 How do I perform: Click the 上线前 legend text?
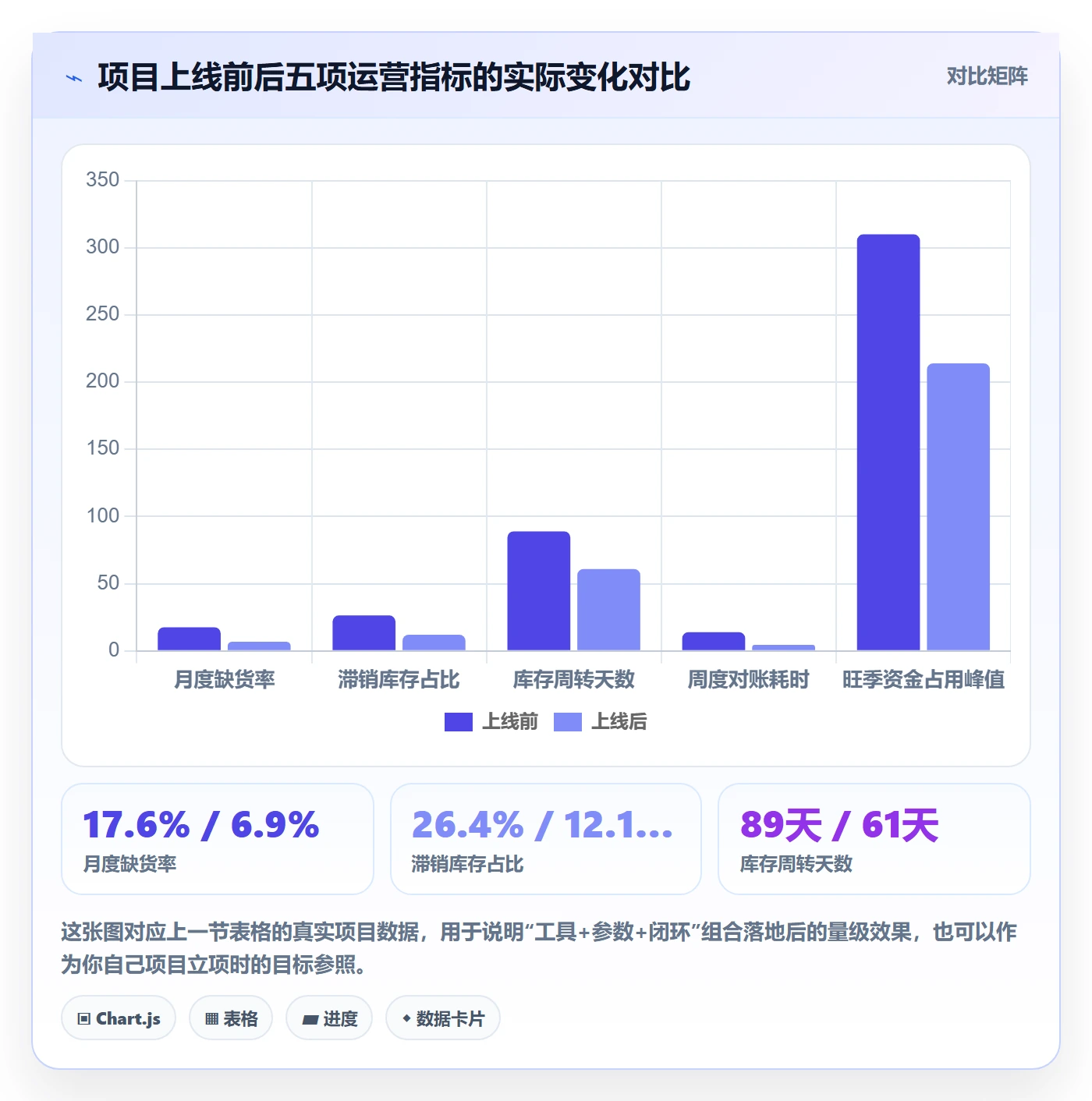coord(510,722)
